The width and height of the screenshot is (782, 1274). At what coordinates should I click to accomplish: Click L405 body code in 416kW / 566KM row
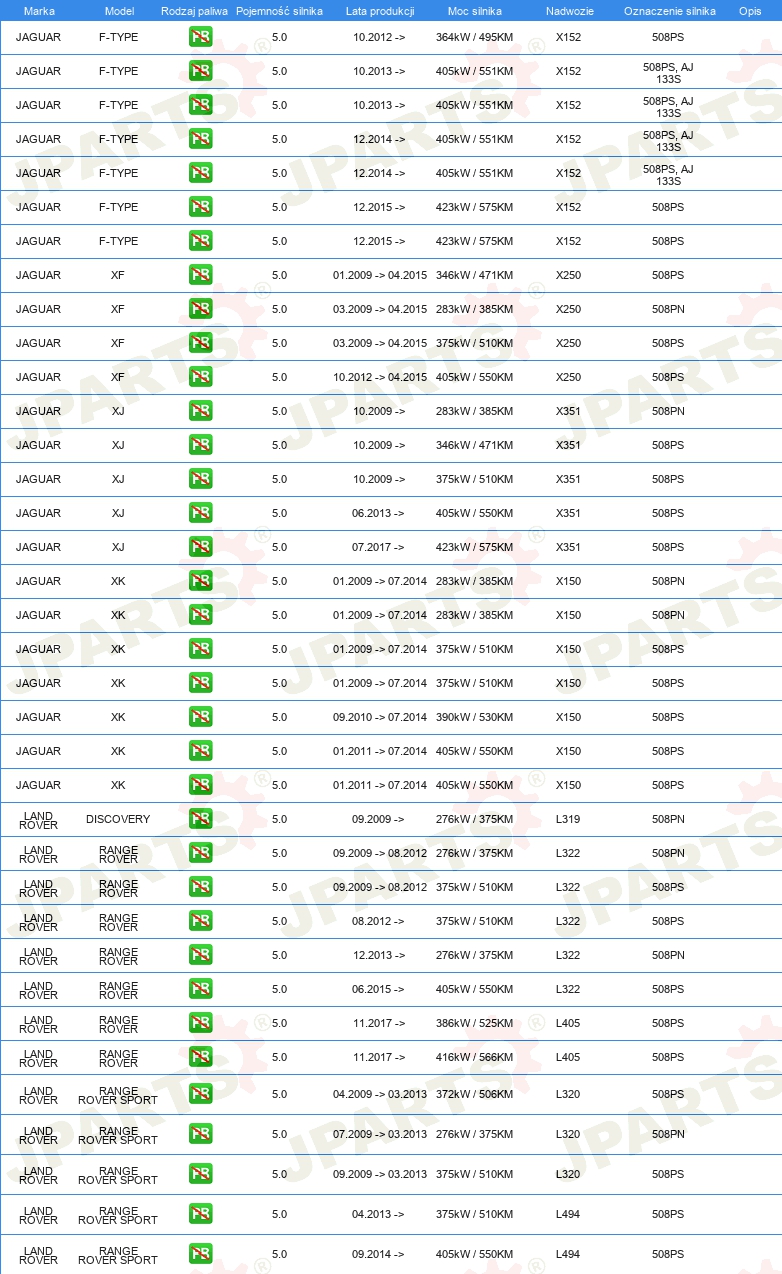click(568, 1057)
